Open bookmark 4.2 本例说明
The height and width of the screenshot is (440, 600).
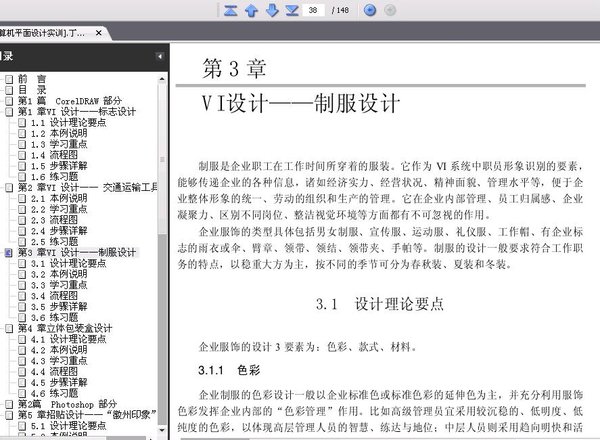[x=59, y=350]
